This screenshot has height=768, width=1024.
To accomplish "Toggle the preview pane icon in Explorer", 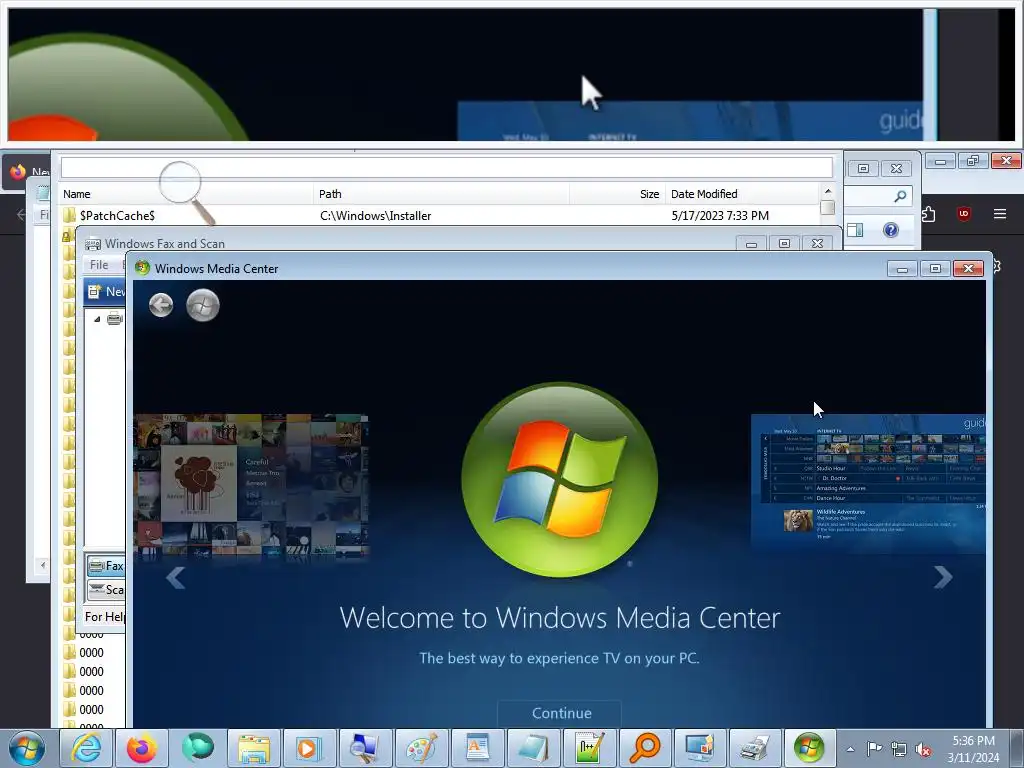I will click(x=855, y=230).
